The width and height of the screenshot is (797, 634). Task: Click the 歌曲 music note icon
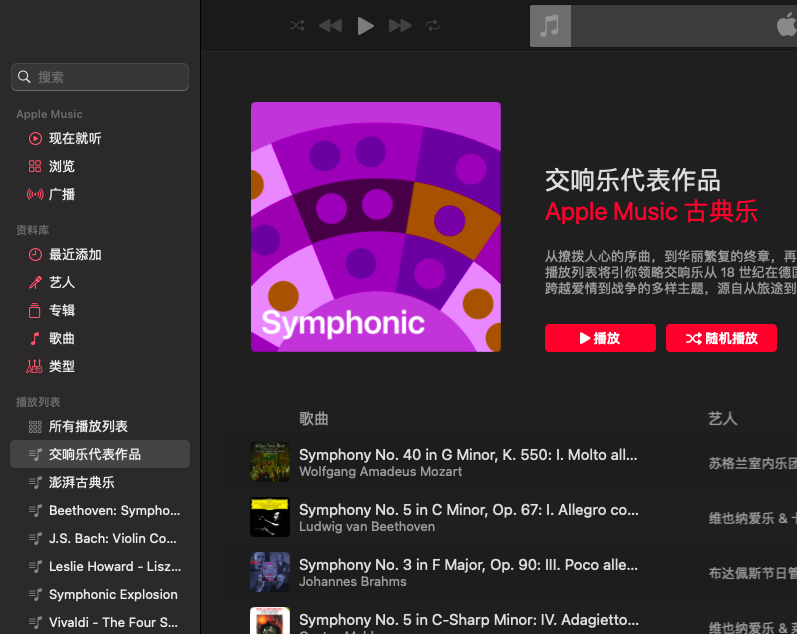[x=35, y=338]
